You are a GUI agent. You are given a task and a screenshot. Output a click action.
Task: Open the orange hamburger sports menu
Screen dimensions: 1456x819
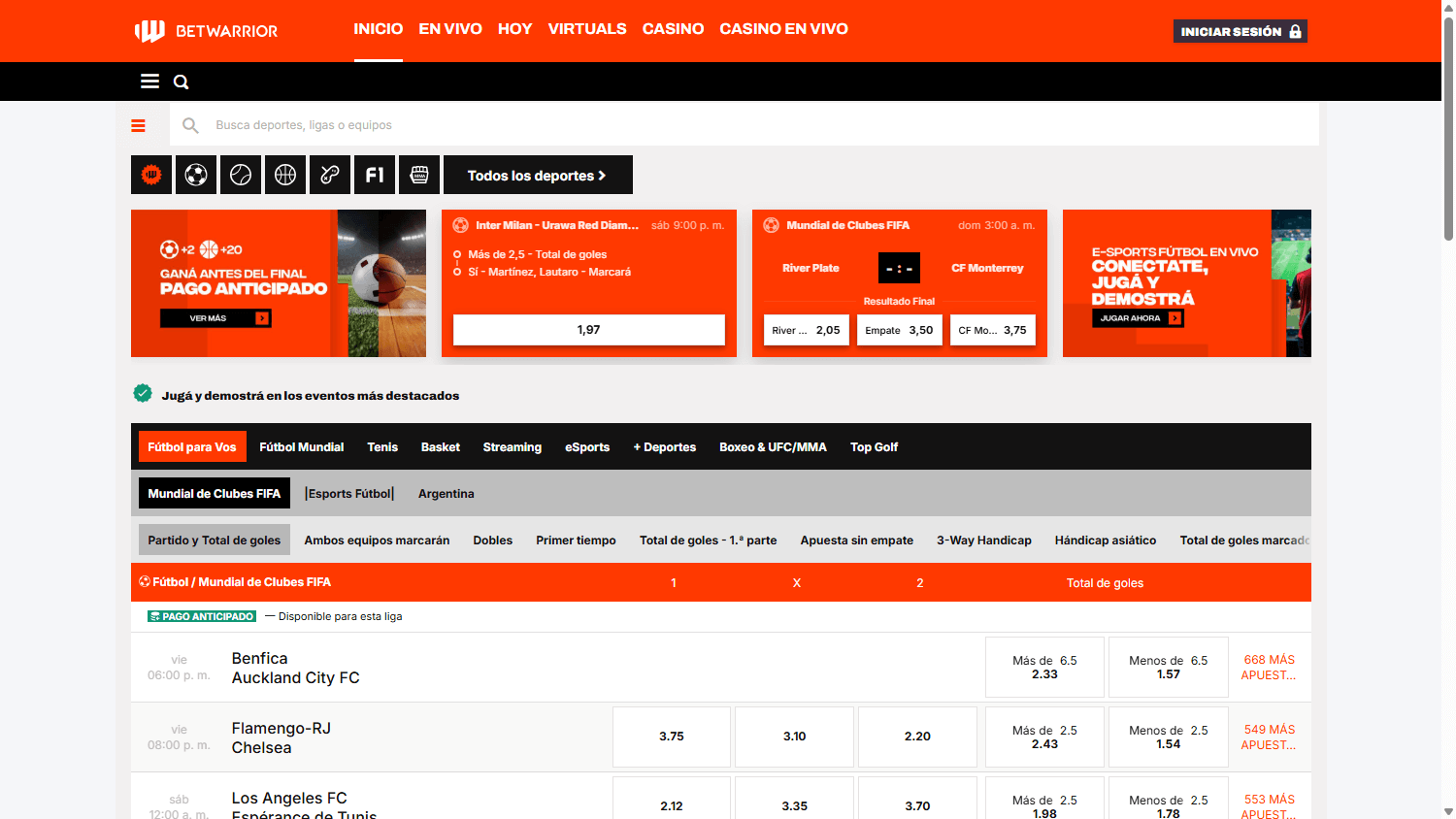[139, 125]
